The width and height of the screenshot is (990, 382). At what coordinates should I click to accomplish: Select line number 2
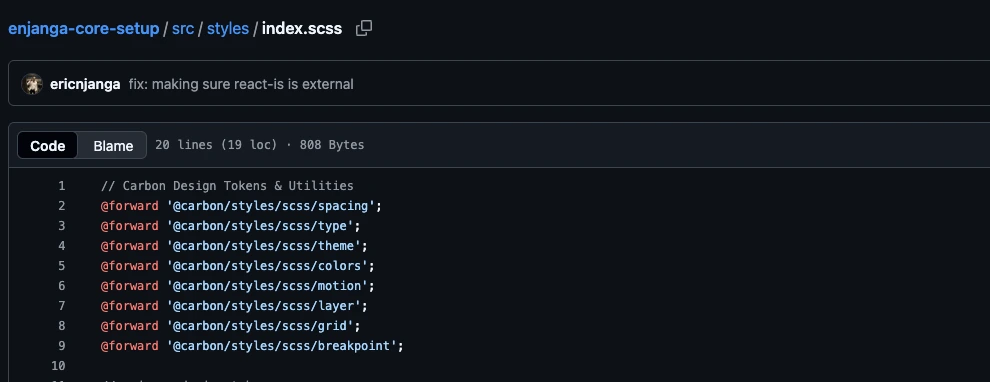(x=61, y=206)
